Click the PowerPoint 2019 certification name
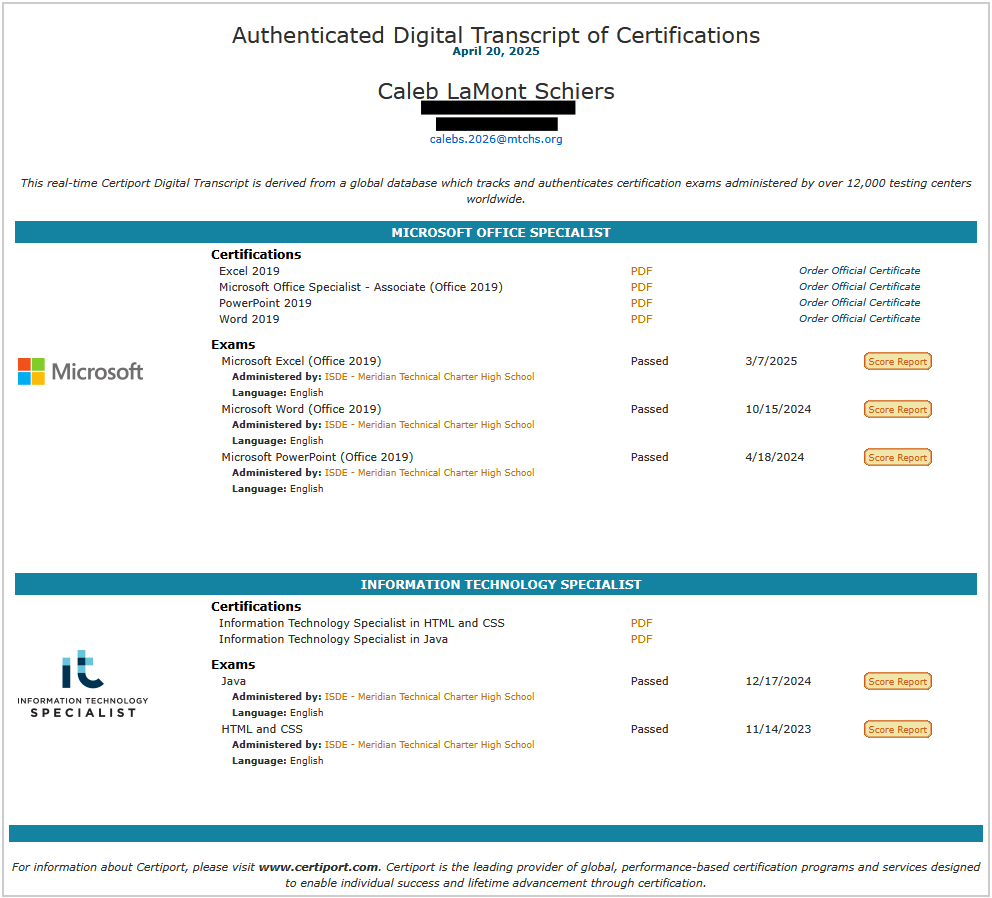Screen dimensions: 992x898 tap(265, 303)
